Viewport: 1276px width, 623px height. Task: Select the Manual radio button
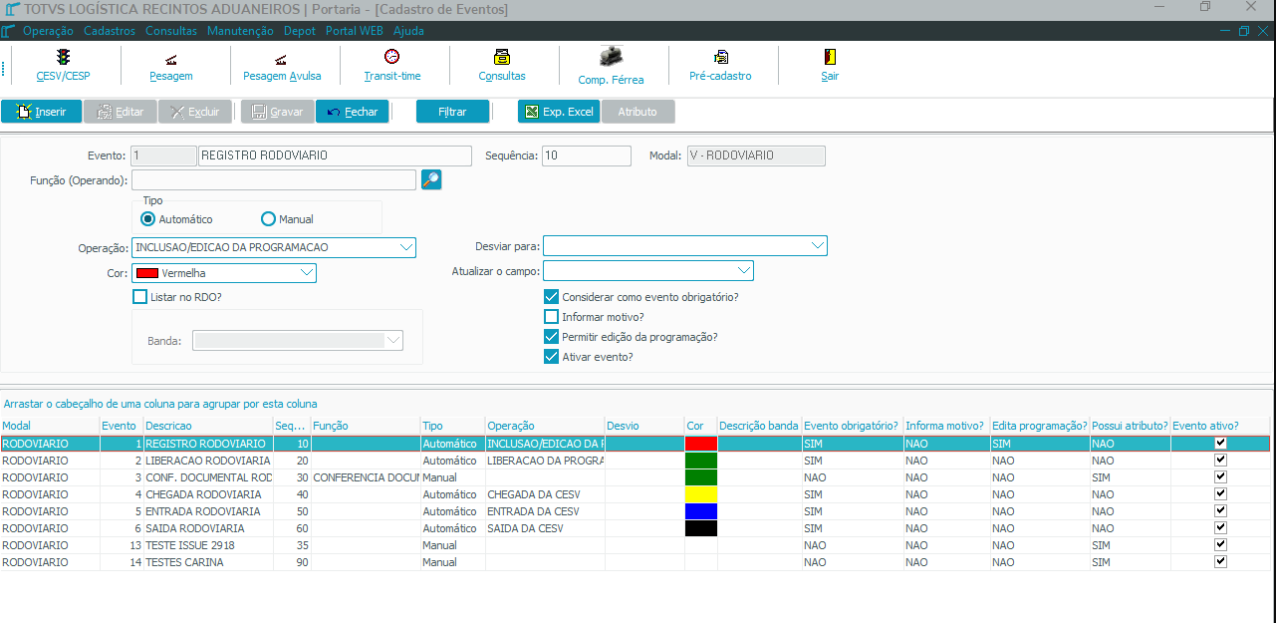[x=268, y=219]
